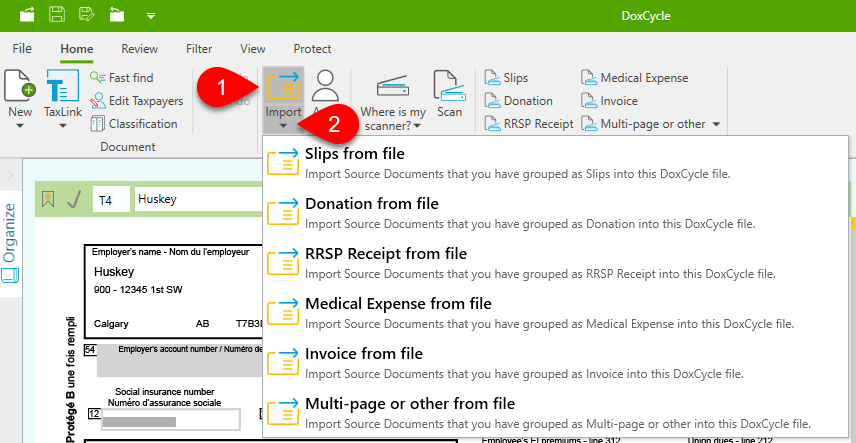Open the Organize side panel tab
856x443 pixels.
point(10,243)
